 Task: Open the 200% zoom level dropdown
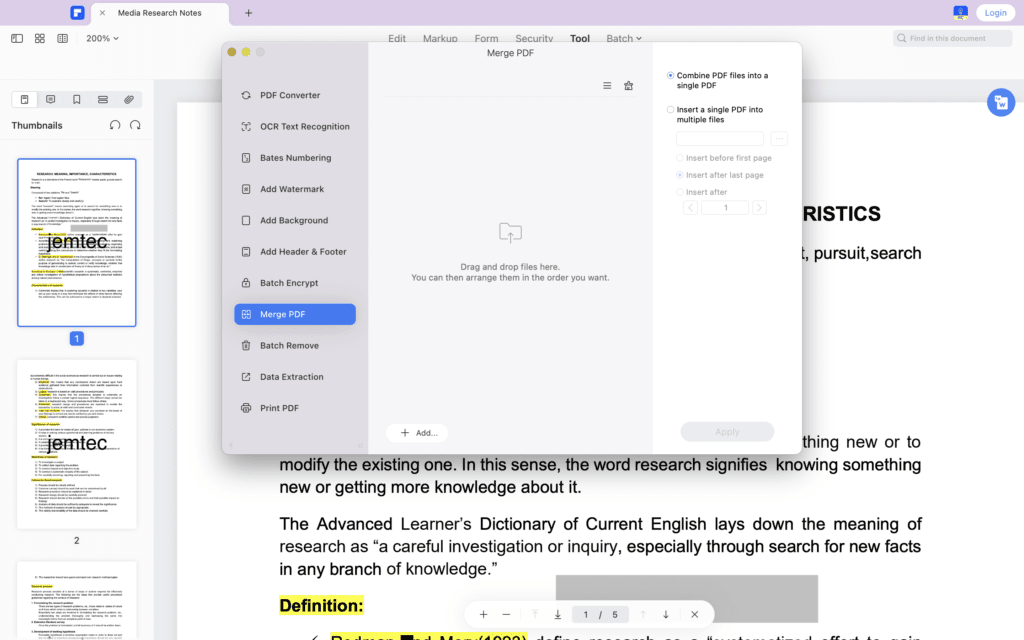(x=103, y=39)
